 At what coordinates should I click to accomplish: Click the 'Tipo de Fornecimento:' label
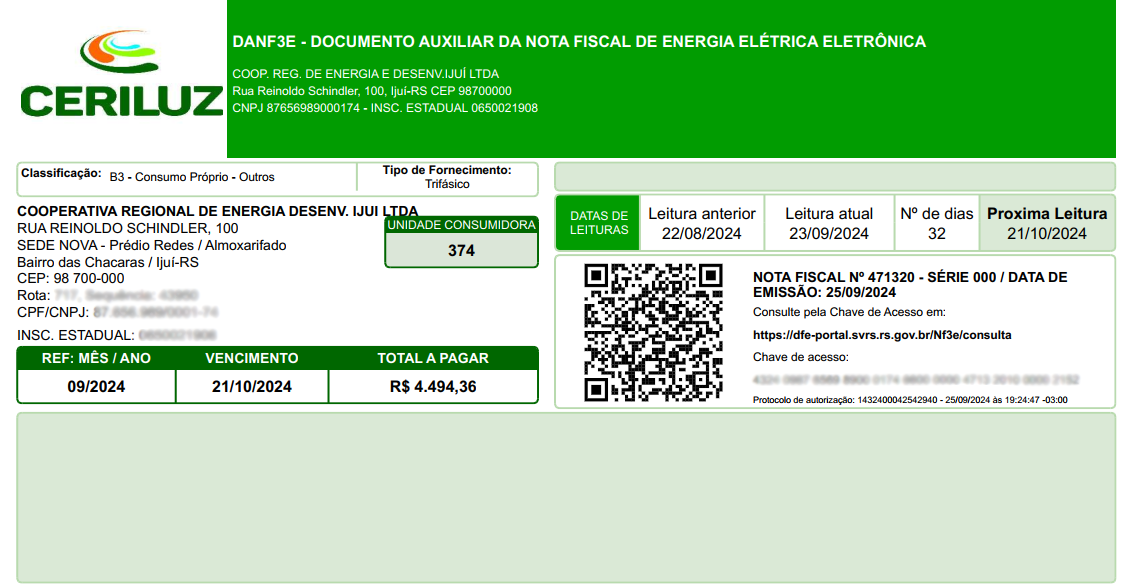pyautogui.click(x=447, y=170)
